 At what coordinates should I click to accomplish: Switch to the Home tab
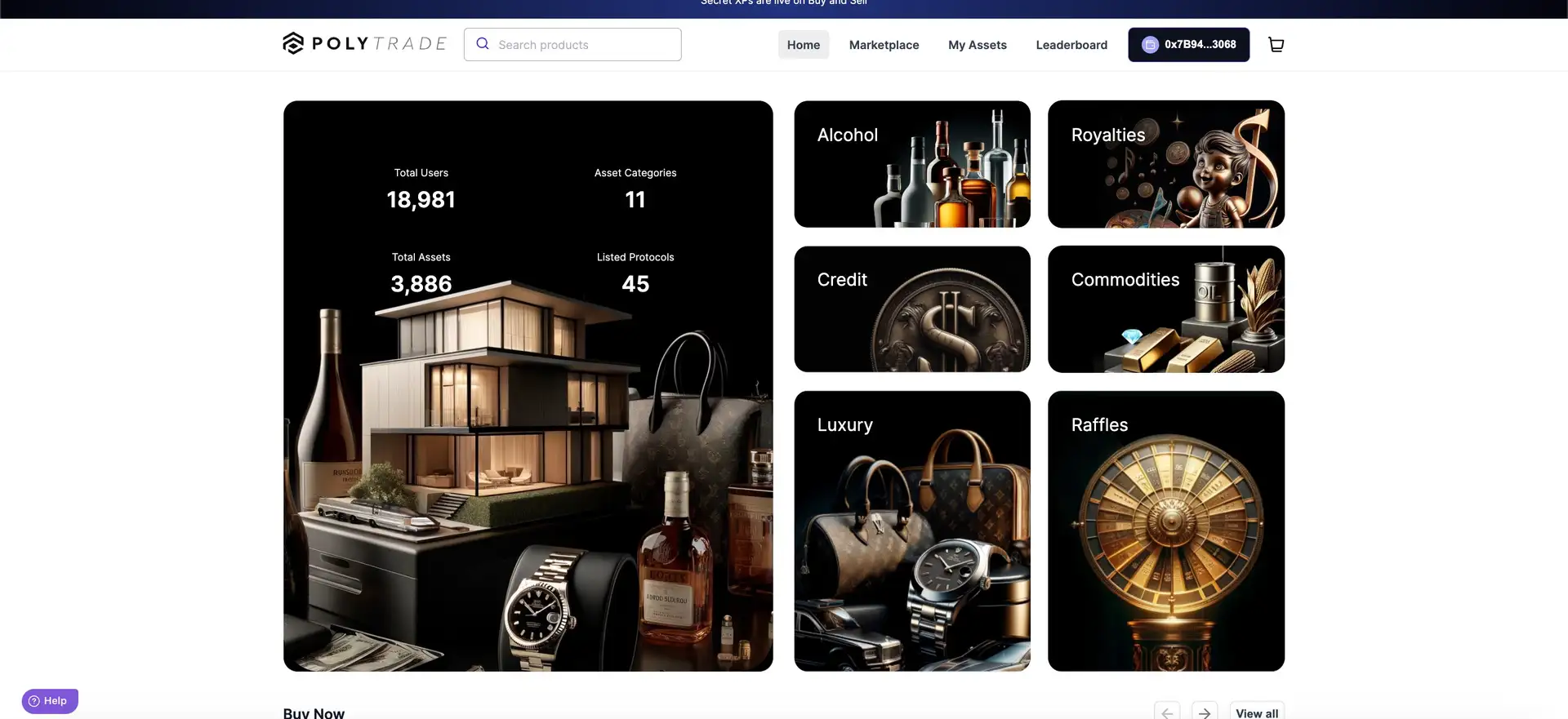click(803, 45)
